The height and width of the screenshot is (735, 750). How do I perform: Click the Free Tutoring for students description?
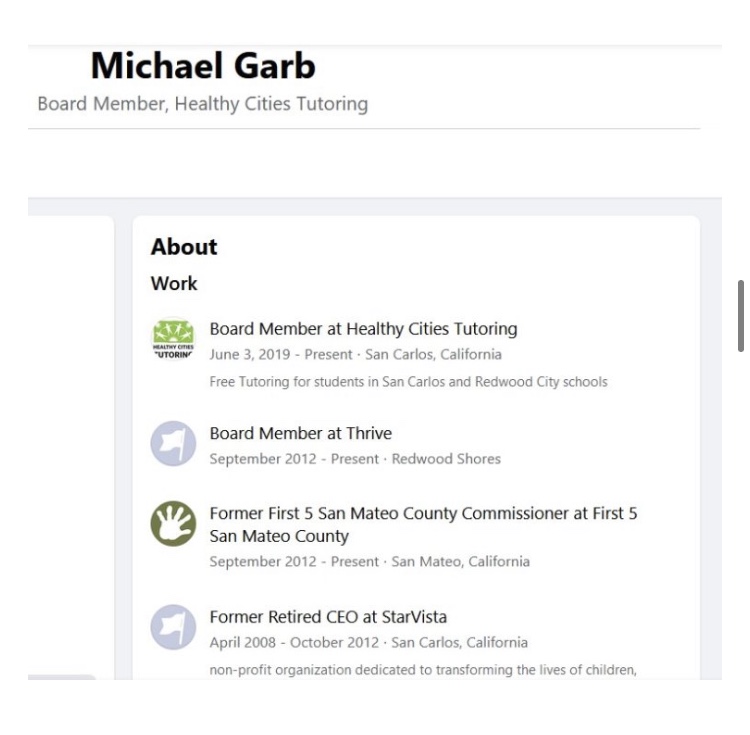pyautogui.click(x=408, y=381)
